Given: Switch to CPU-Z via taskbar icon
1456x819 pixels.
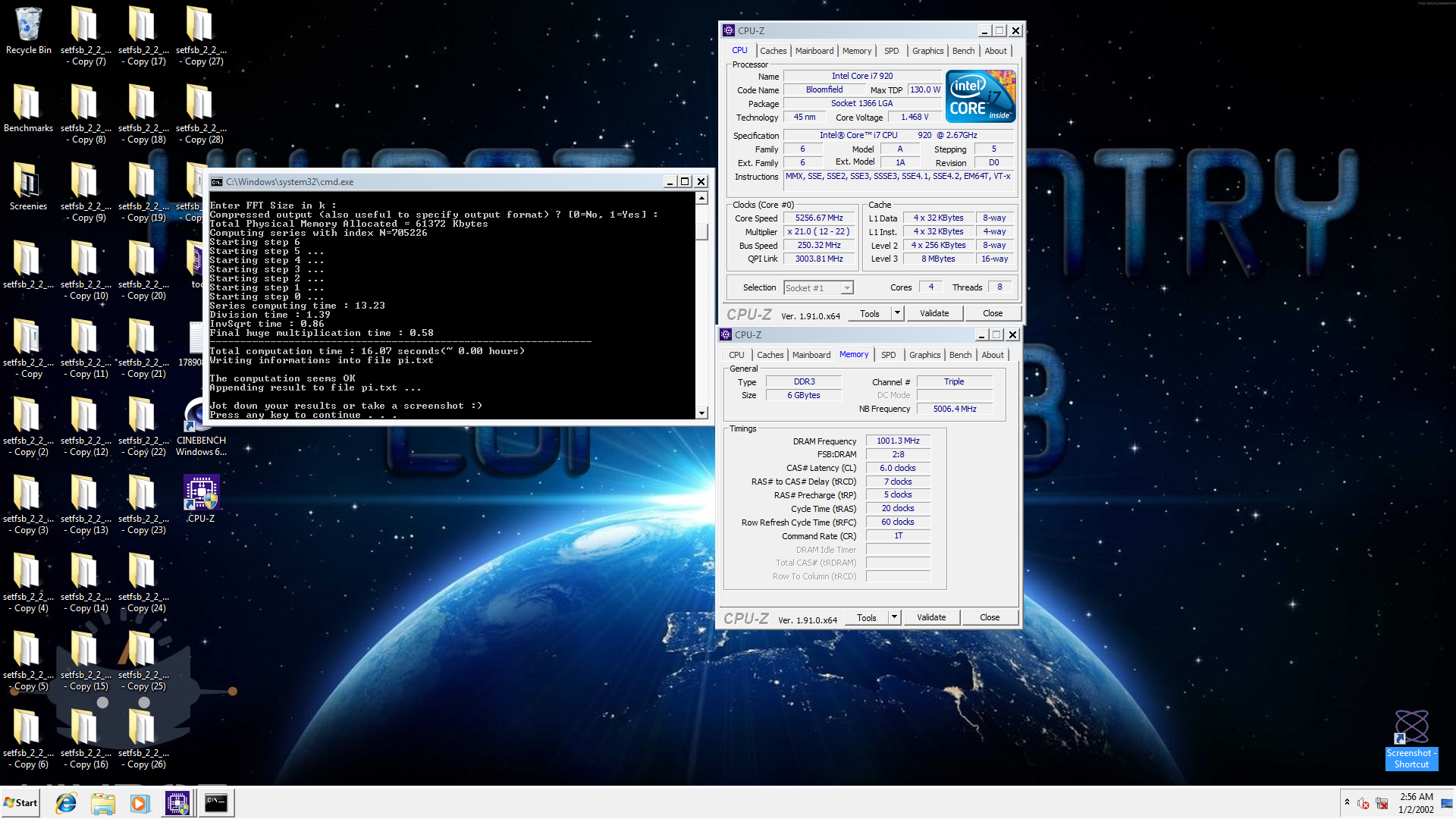Looking at the screenshot, I should click(177, 803).
